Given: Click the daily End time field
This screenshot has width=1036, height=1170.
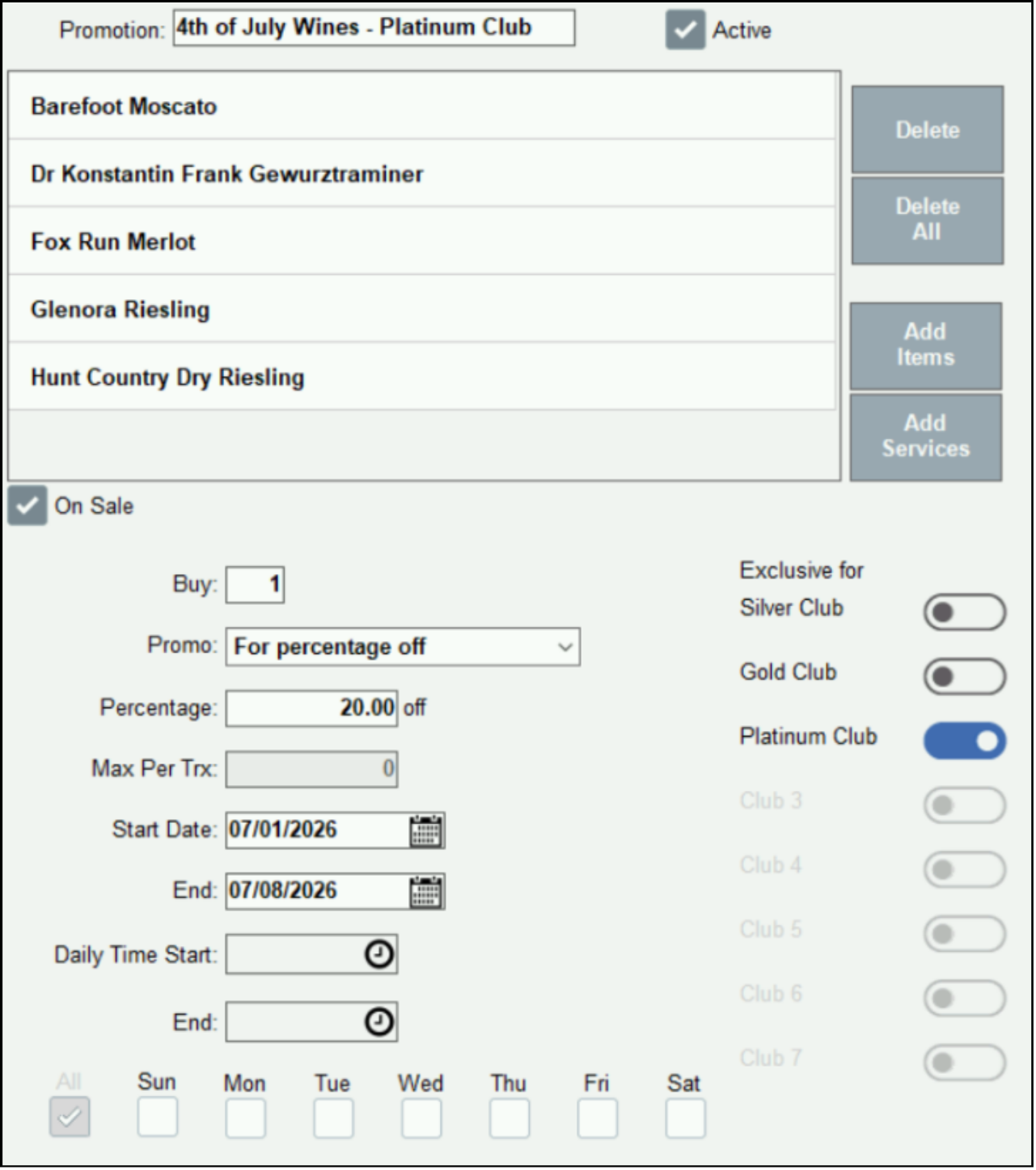Looking at the screenshot, I should [312, 1024].
